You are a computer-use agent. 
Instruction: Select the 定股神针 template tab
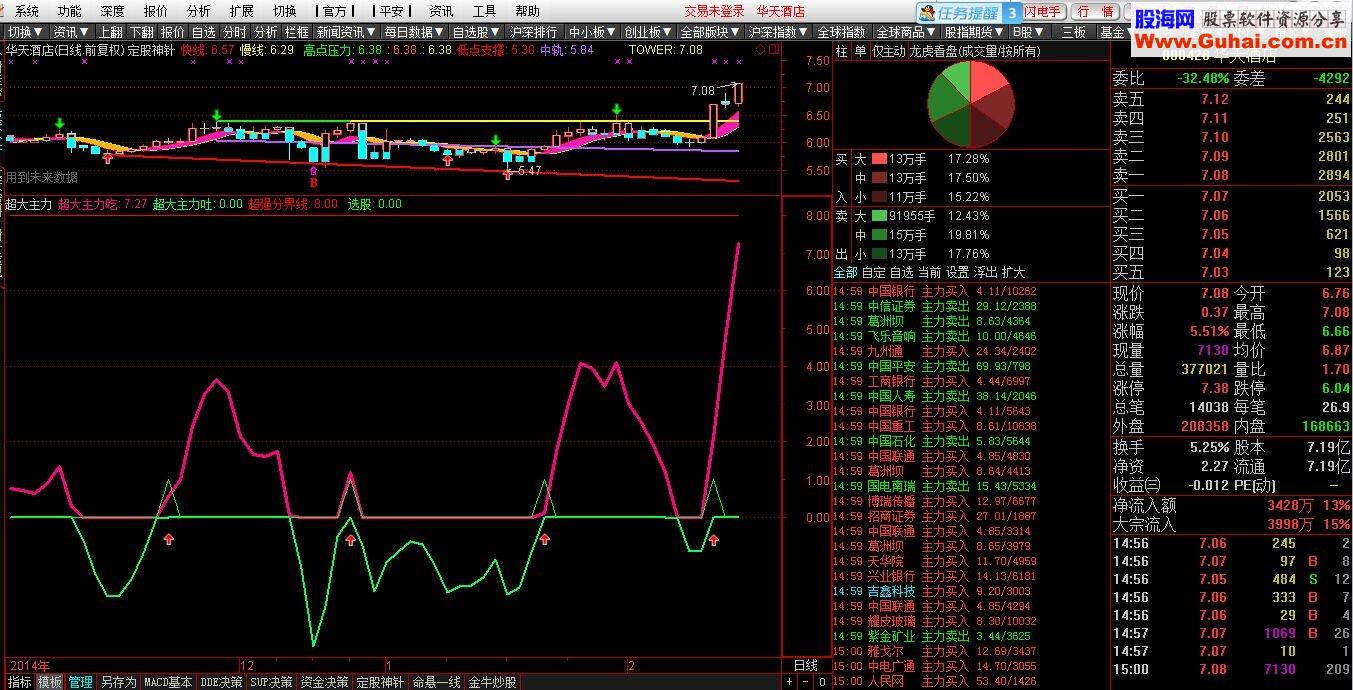[380, 682]
